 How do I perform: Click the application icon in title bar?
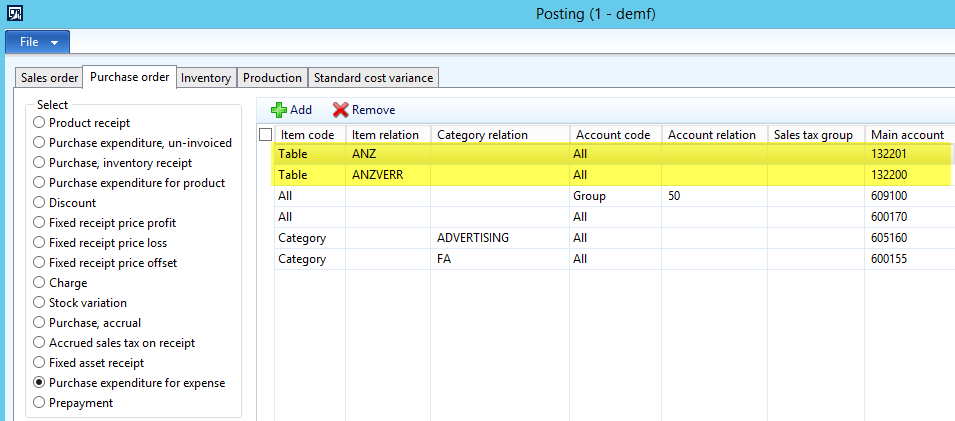[14, 14]
